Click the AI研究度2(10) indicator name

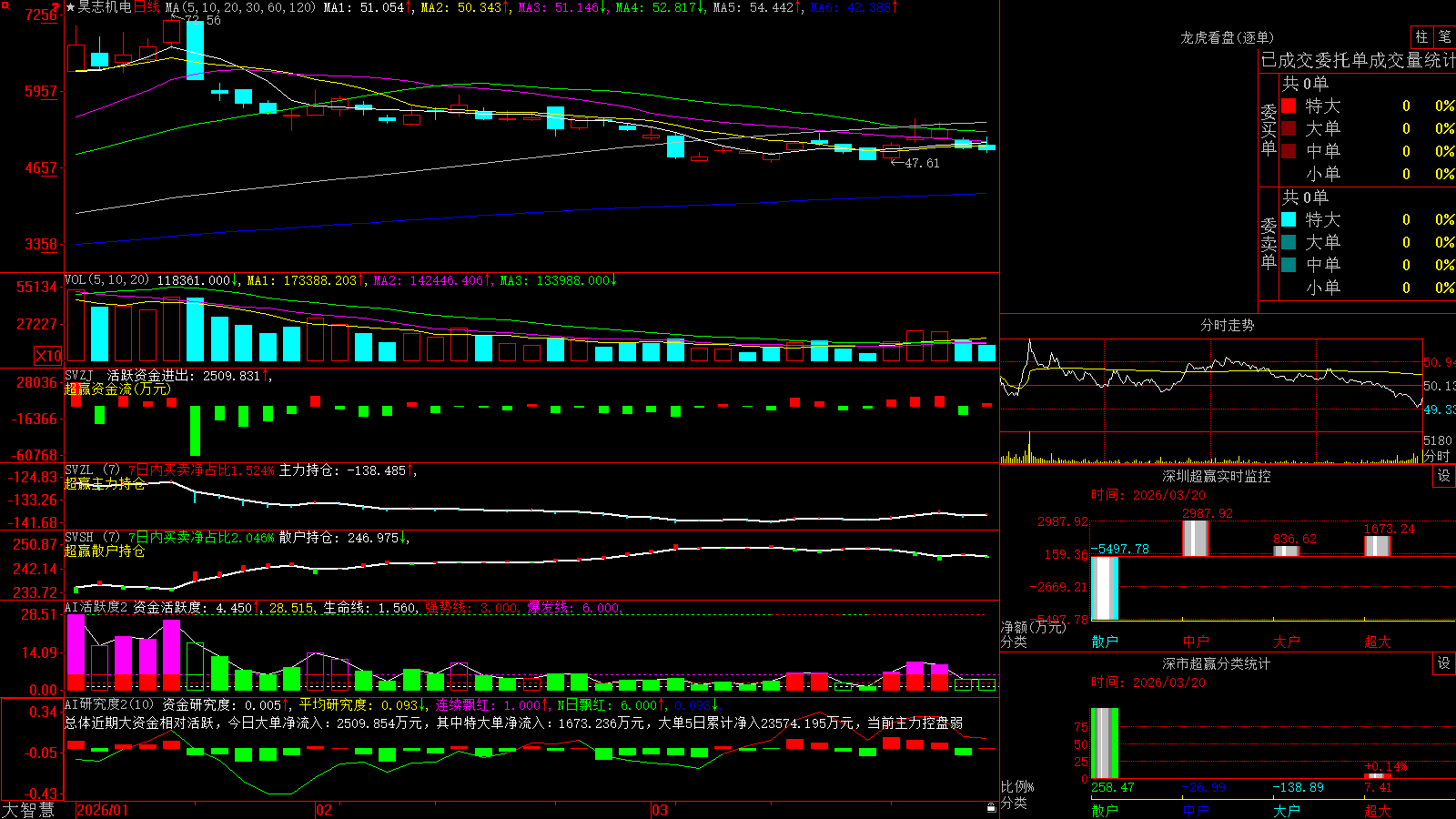click(x=110, y=705)
